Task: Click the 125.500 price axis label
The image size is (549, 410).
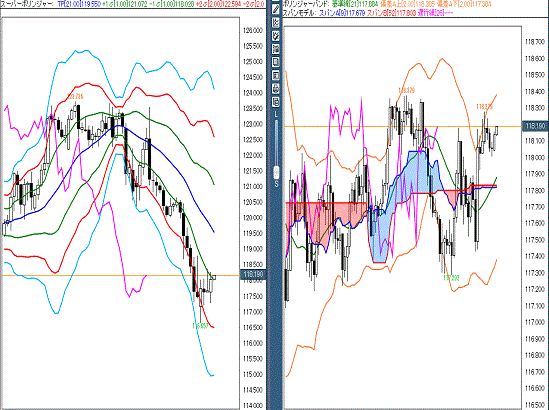Action: pos(252,46)
